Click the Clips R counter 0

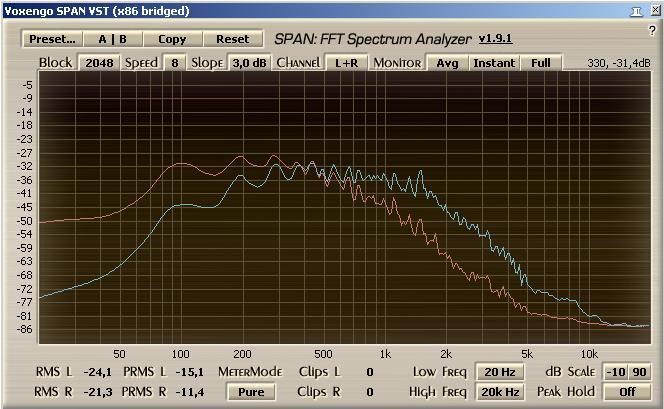[370, 392]
